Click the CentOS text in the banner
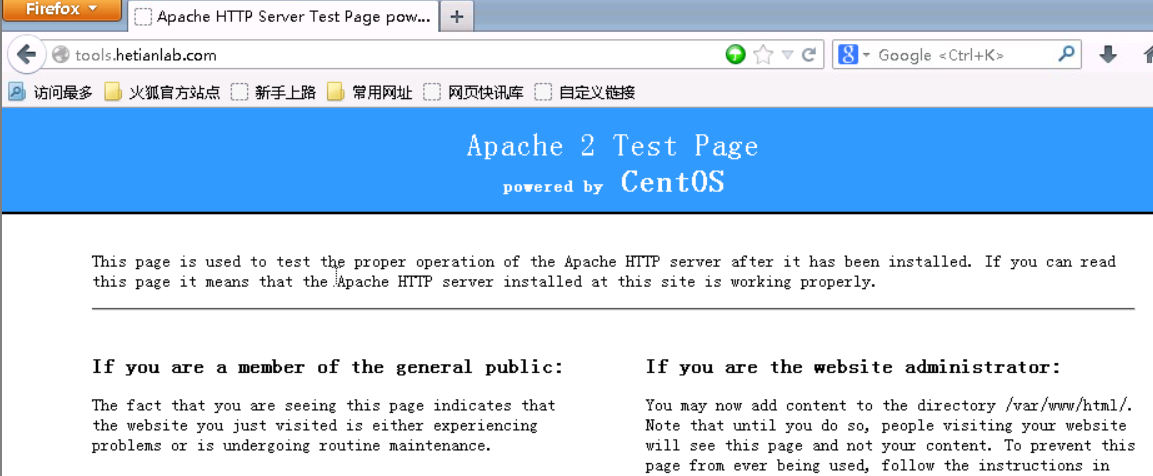Viewport: 1153px width, 476px height. [x=672, y=182]
